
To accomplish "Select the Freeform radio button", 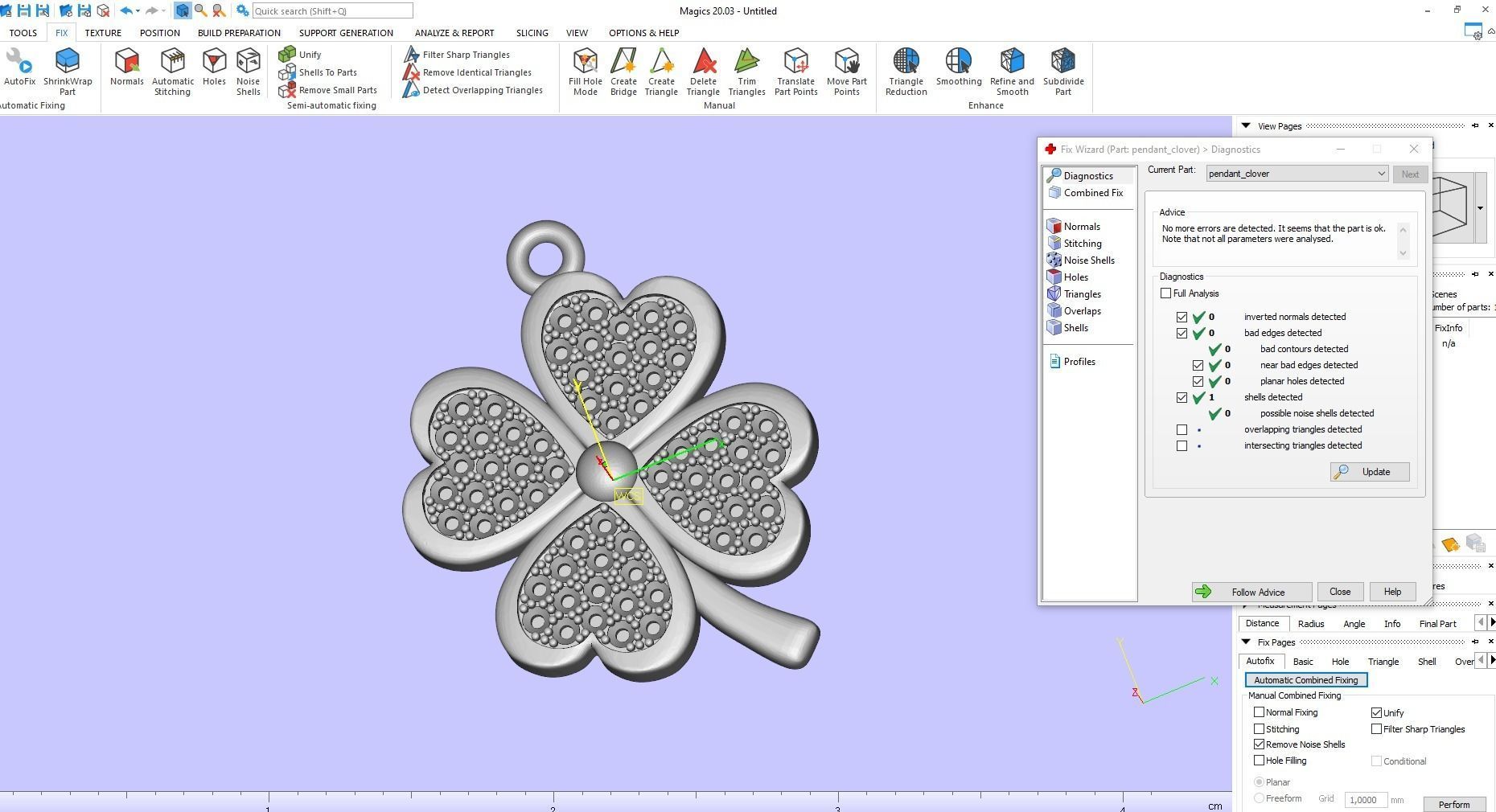I will 1259,798.
